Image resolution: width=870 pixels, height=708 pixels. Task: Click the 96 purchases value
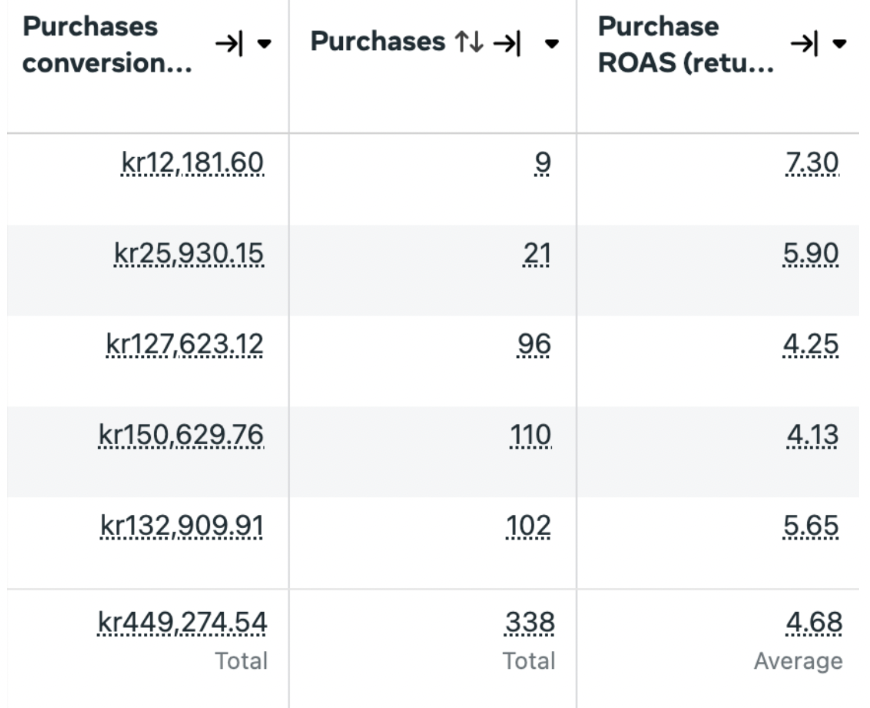534,345
